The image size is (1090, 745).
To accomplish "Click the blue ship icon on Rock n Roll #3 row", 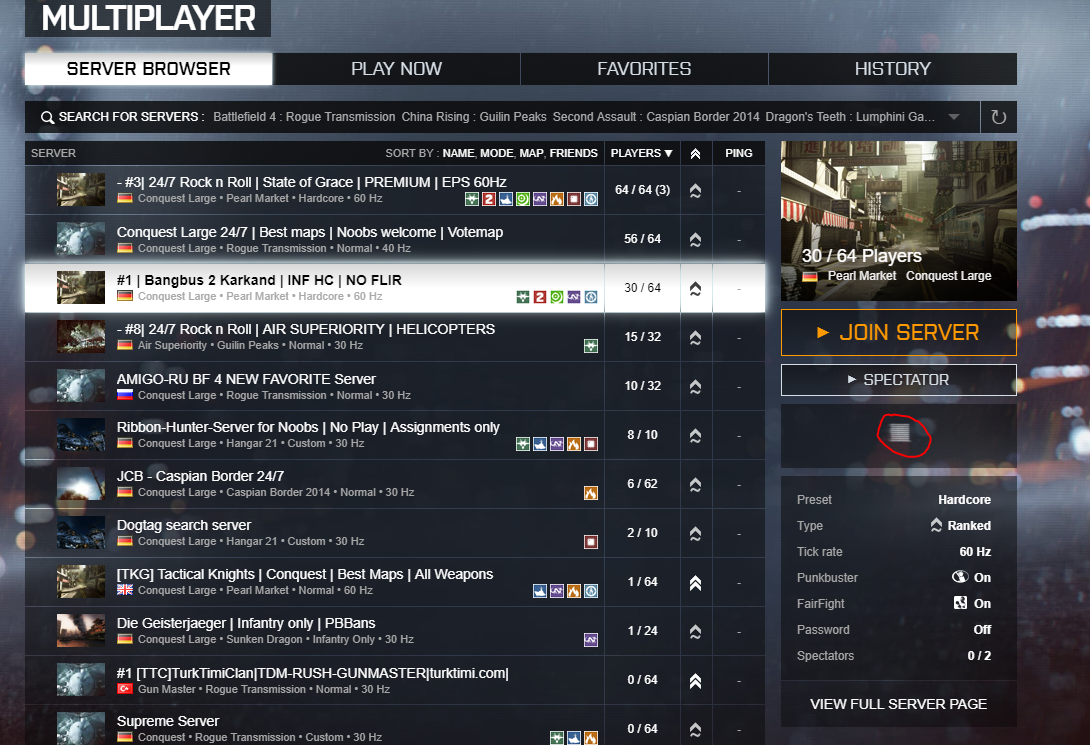I will click(506, 199).
